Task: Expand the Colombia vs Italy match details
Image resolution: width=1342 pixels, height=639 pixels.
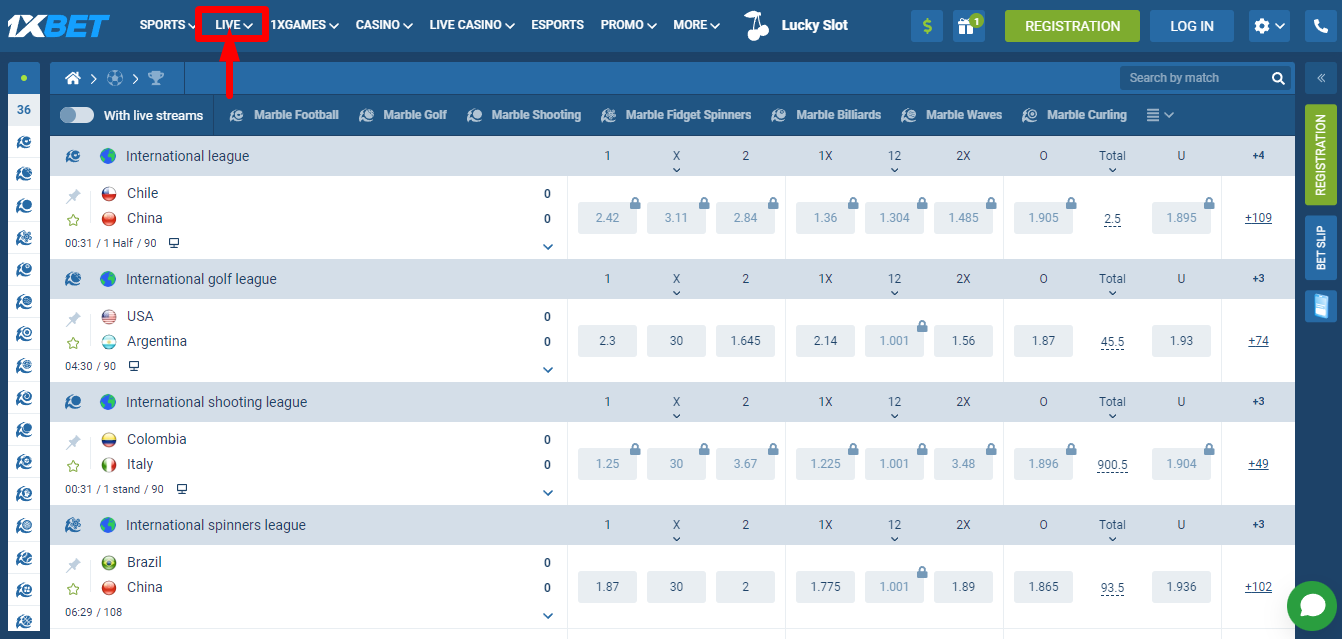Action: click(548, 493)
